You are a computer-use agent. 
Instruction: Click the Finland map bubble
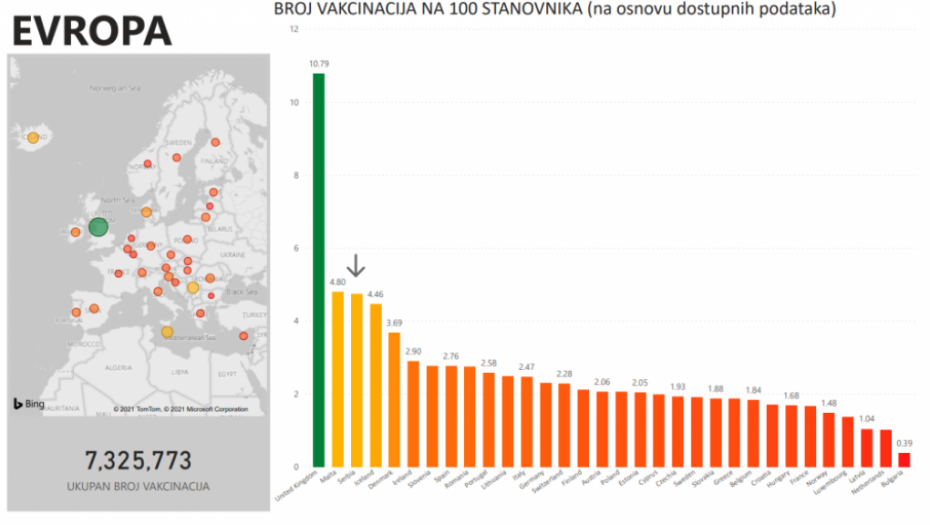(215, 143)
